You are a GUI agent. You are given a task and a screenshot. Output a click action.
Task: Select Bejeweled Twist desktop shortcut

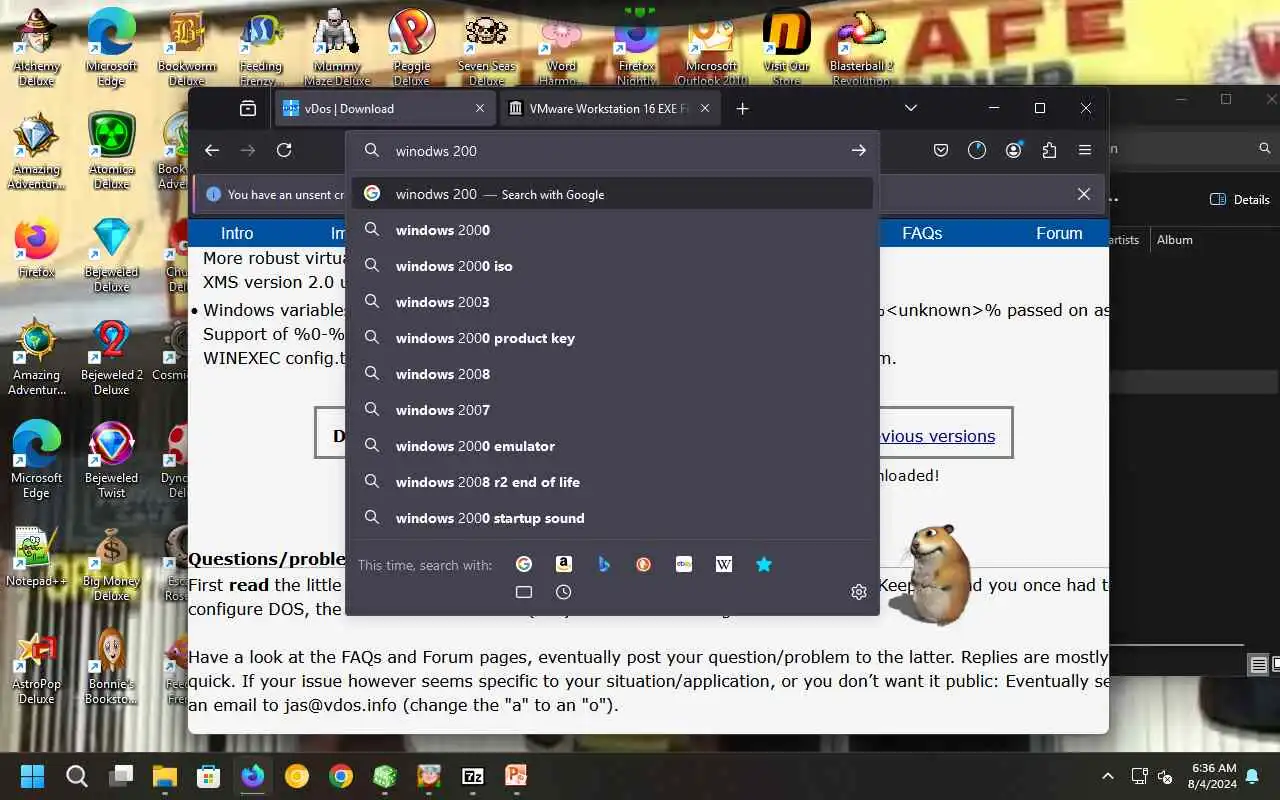[112, 459]
